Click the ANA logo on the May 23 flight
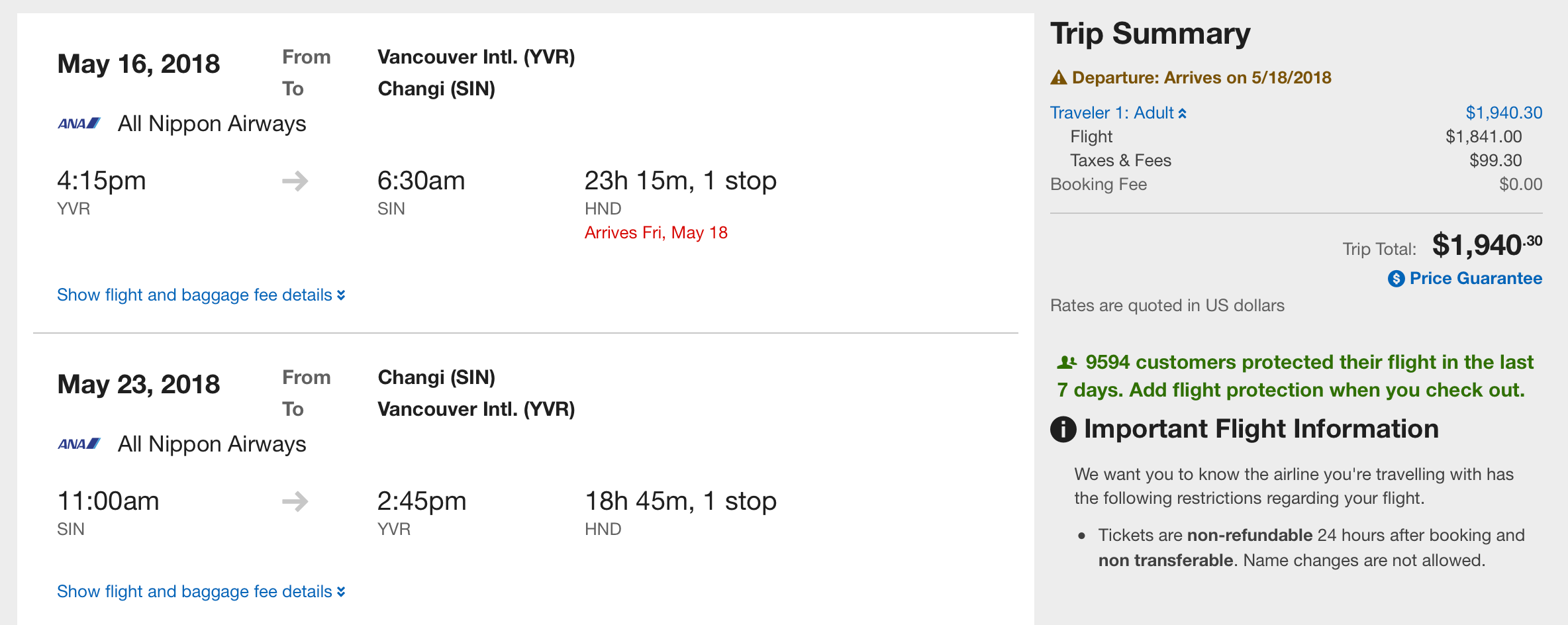1568x625 pixels. point(79,444)
